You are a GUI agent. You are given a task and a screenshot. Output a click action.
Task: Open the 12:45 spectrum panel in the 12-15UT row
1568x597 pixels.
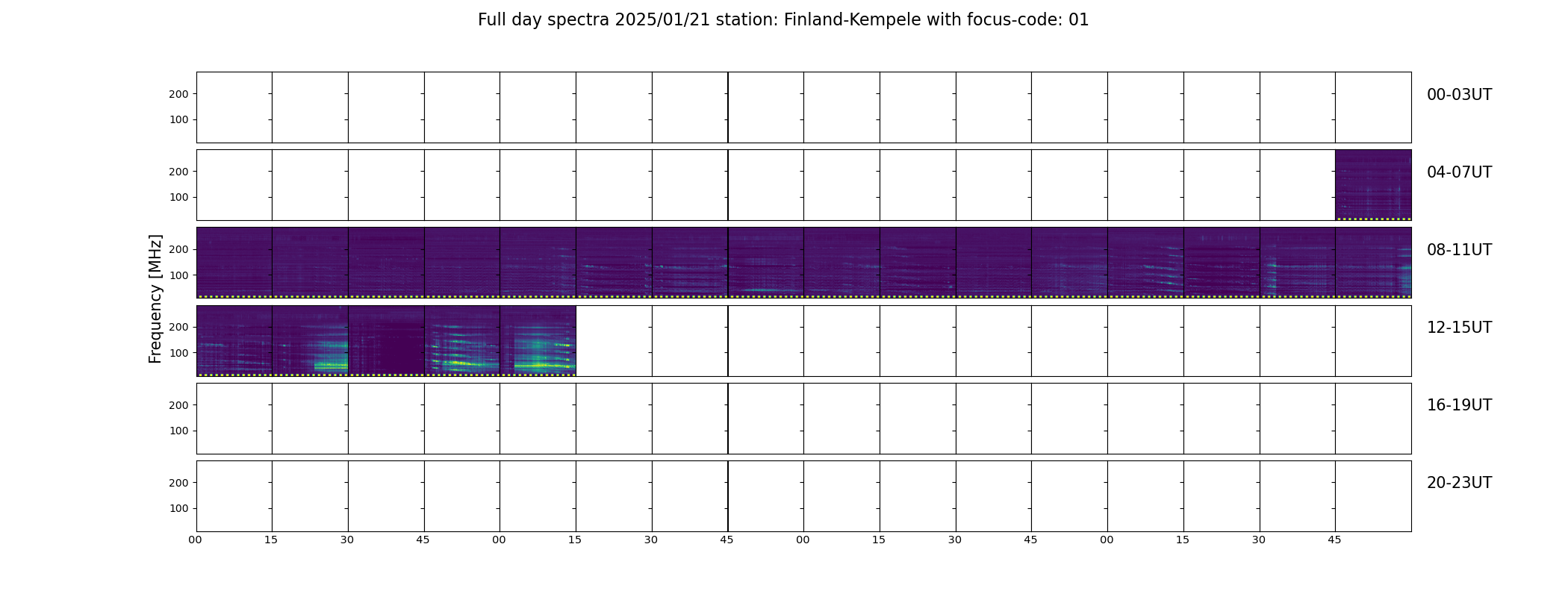coord(462,340)
